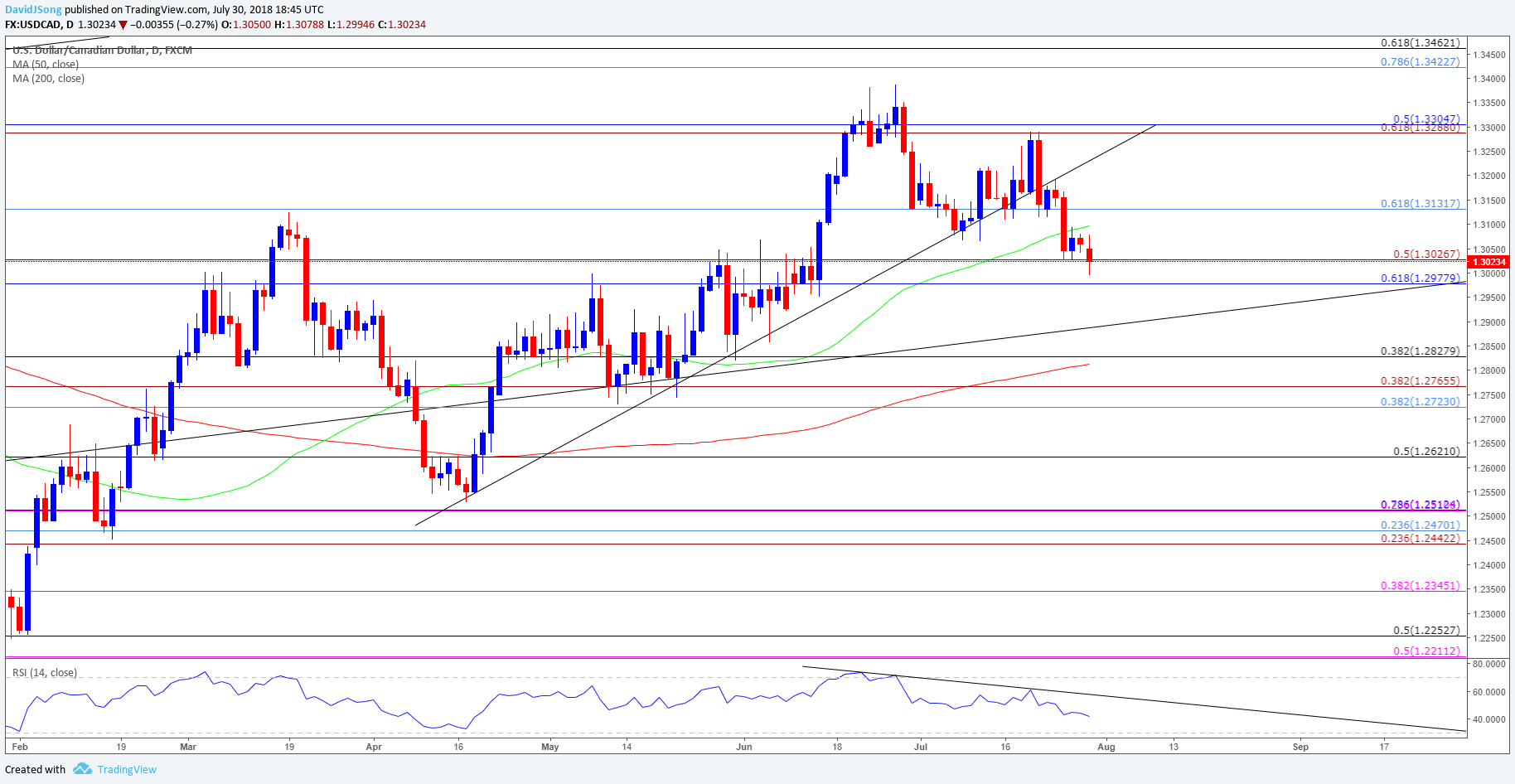Screen dimensions: 1515x784
Task: Click the 1.29000 price axis value
Action: (x=1489, y=322)
